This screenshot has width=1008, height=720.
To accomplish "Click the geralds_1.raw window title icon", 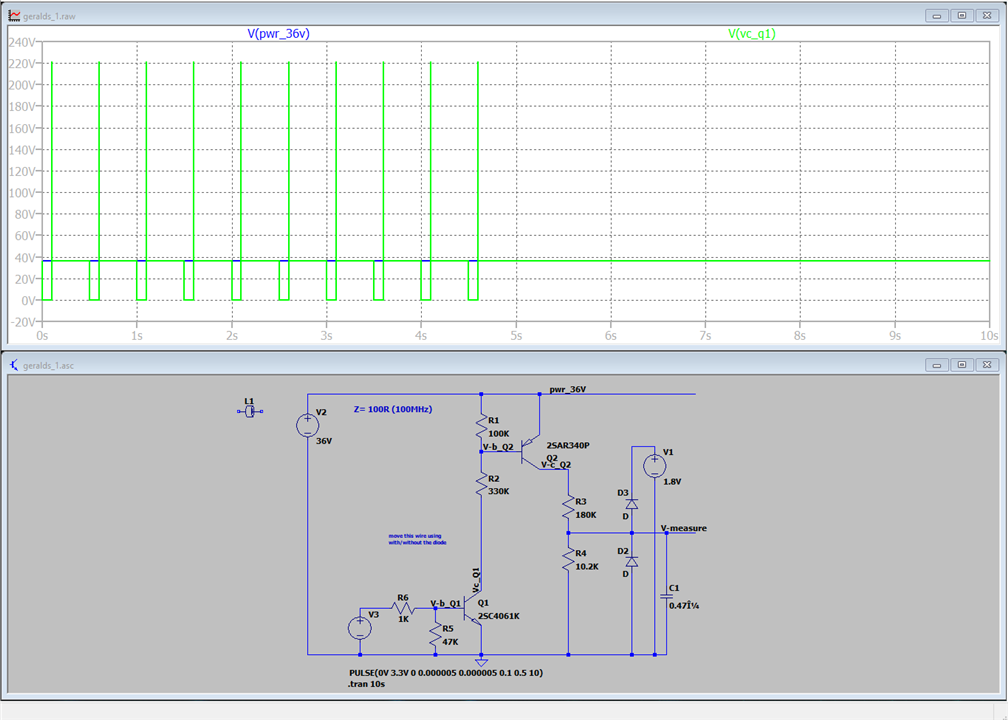I will pyautogui.click(x=14, y=15).
